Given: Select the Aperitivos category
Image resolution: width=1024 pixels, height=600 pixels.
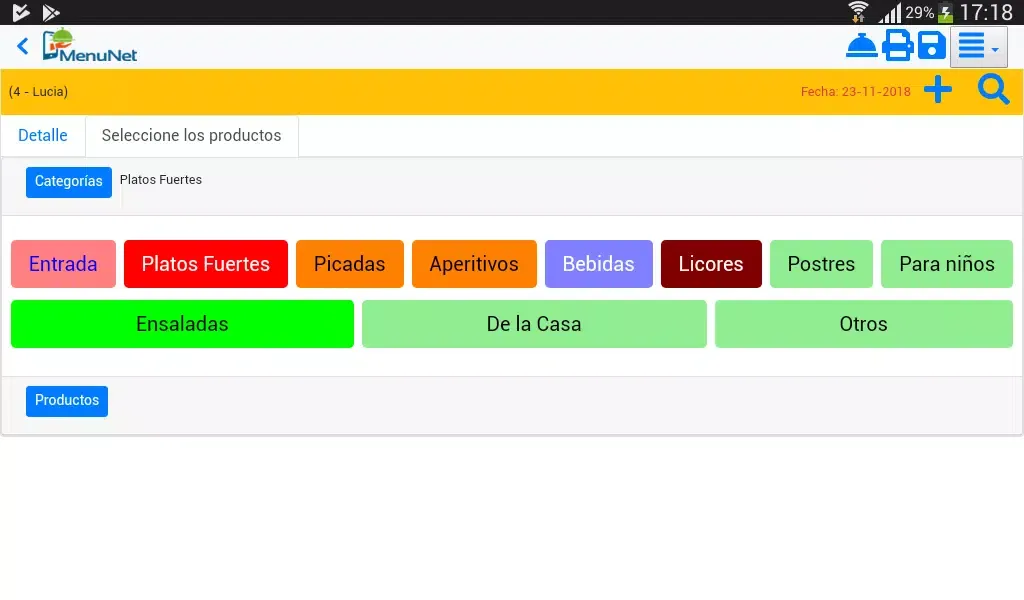Looking at the screenshot, I should tap(474, 264).
